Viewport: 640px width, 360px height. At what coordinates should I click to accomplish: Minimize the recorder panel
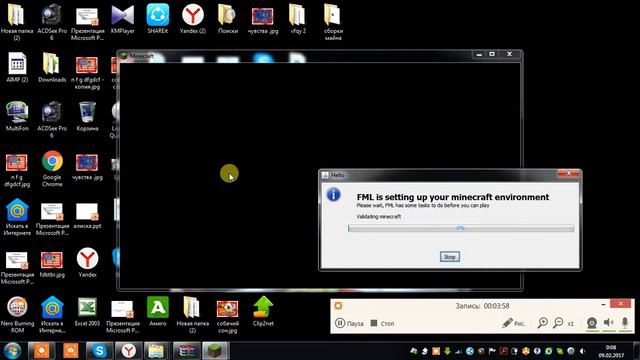tap(603, 304)
